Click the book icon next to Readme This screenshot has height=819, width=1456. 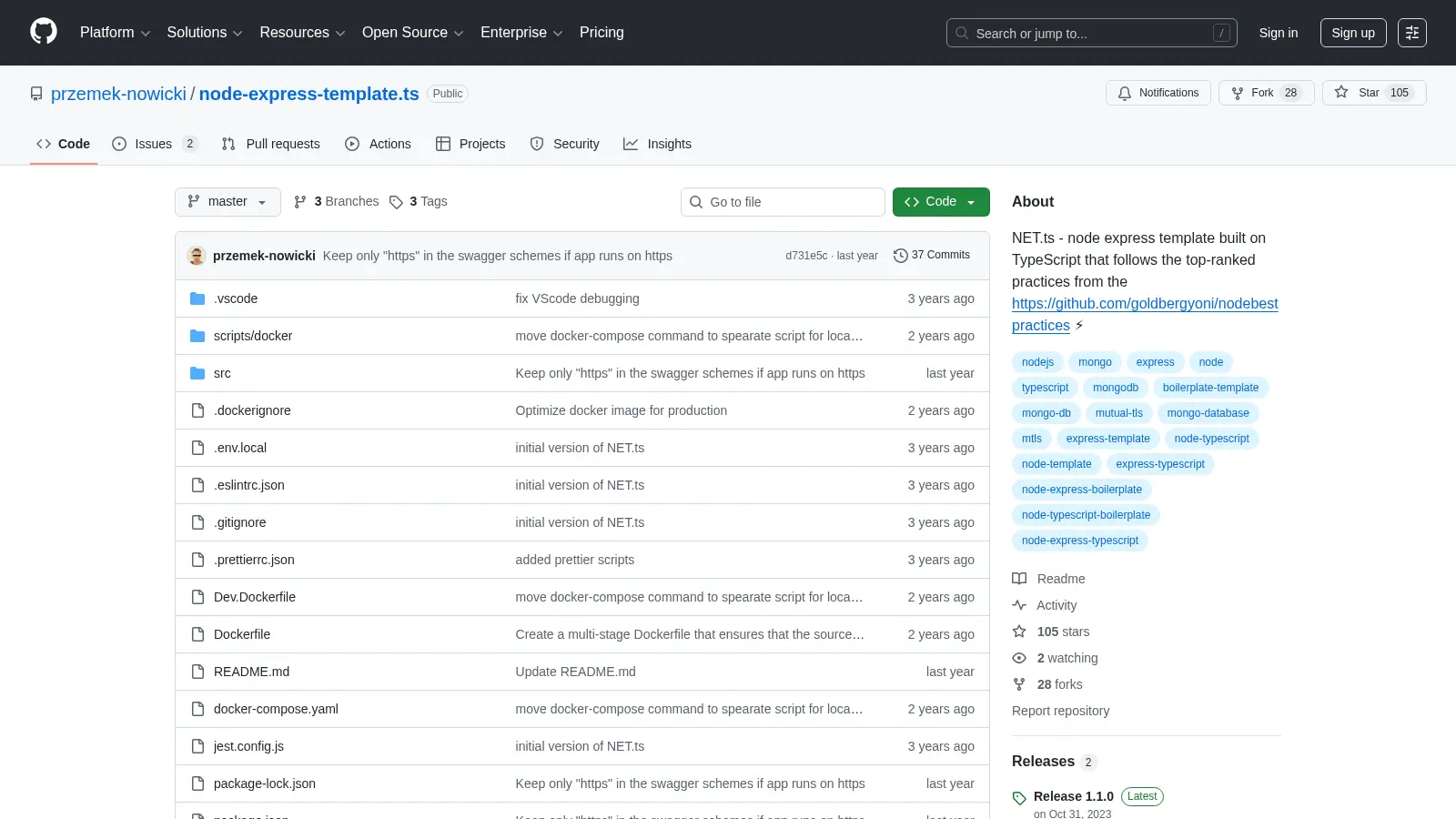click(x=1019, y=579)
